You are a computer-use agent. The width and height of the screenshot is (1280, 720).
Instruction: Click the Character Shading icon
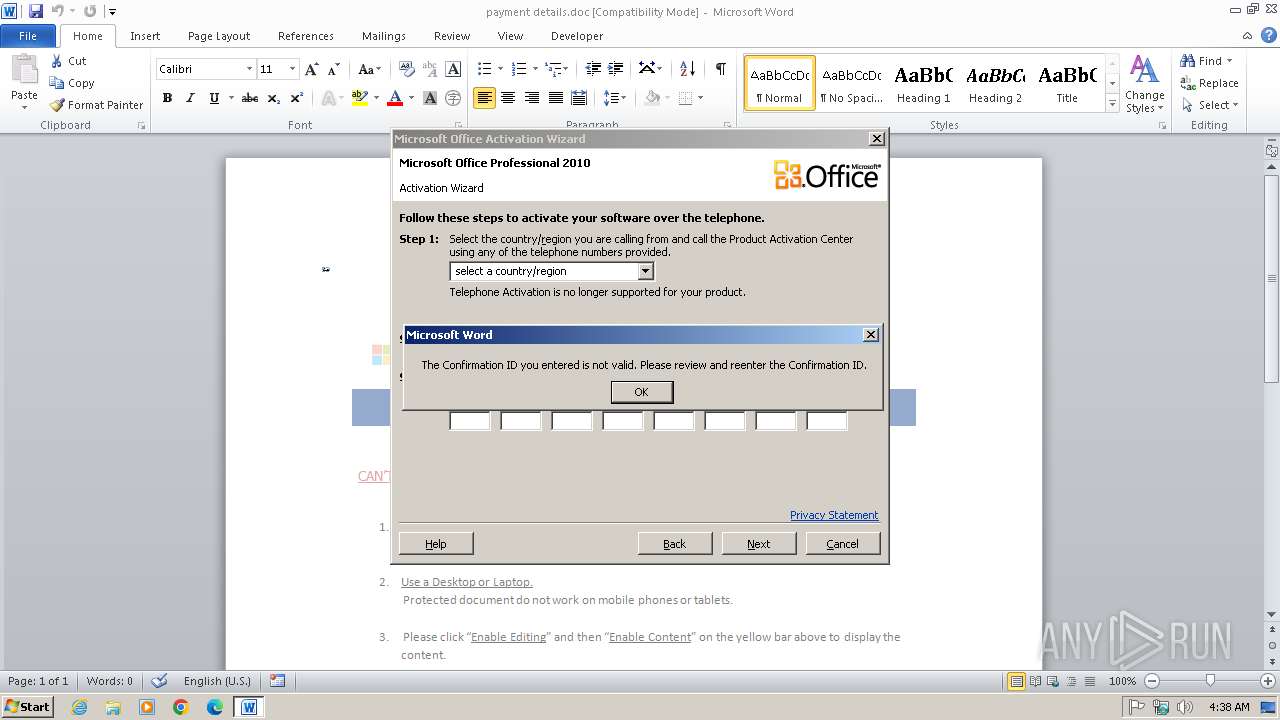[x=430, y=98]
